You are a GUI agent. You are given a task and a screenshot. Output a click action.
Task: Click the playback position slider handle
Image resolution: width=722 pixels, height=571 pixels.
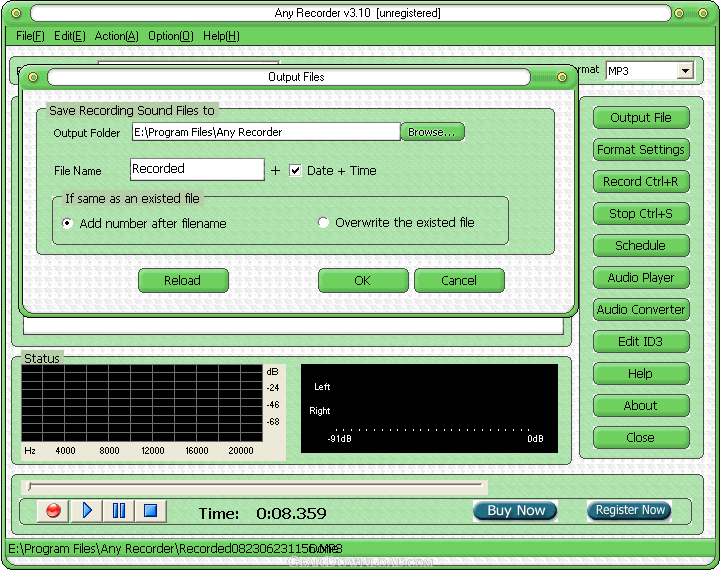pos(29,486)
